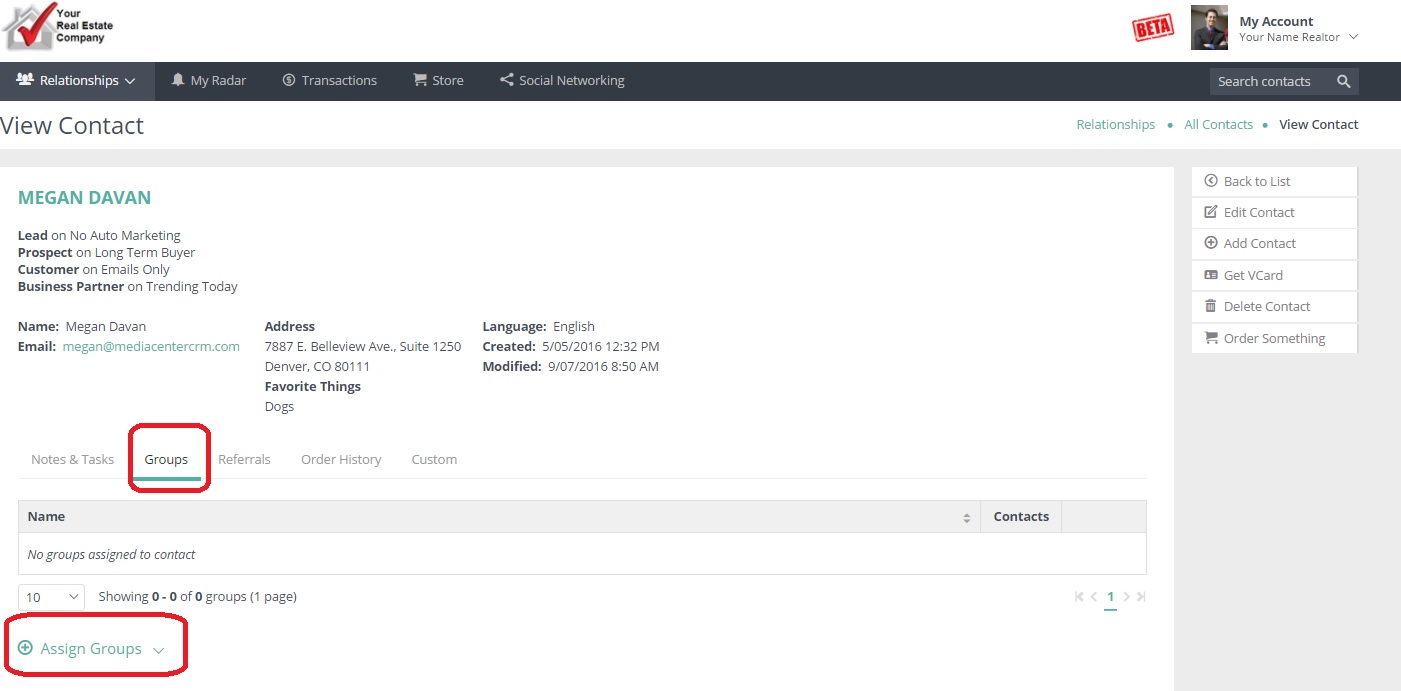Viewport: 1401px width, 691px height.
Task: Switch to the Notes & Tasks tab
Action: click(x=72, y=460)
